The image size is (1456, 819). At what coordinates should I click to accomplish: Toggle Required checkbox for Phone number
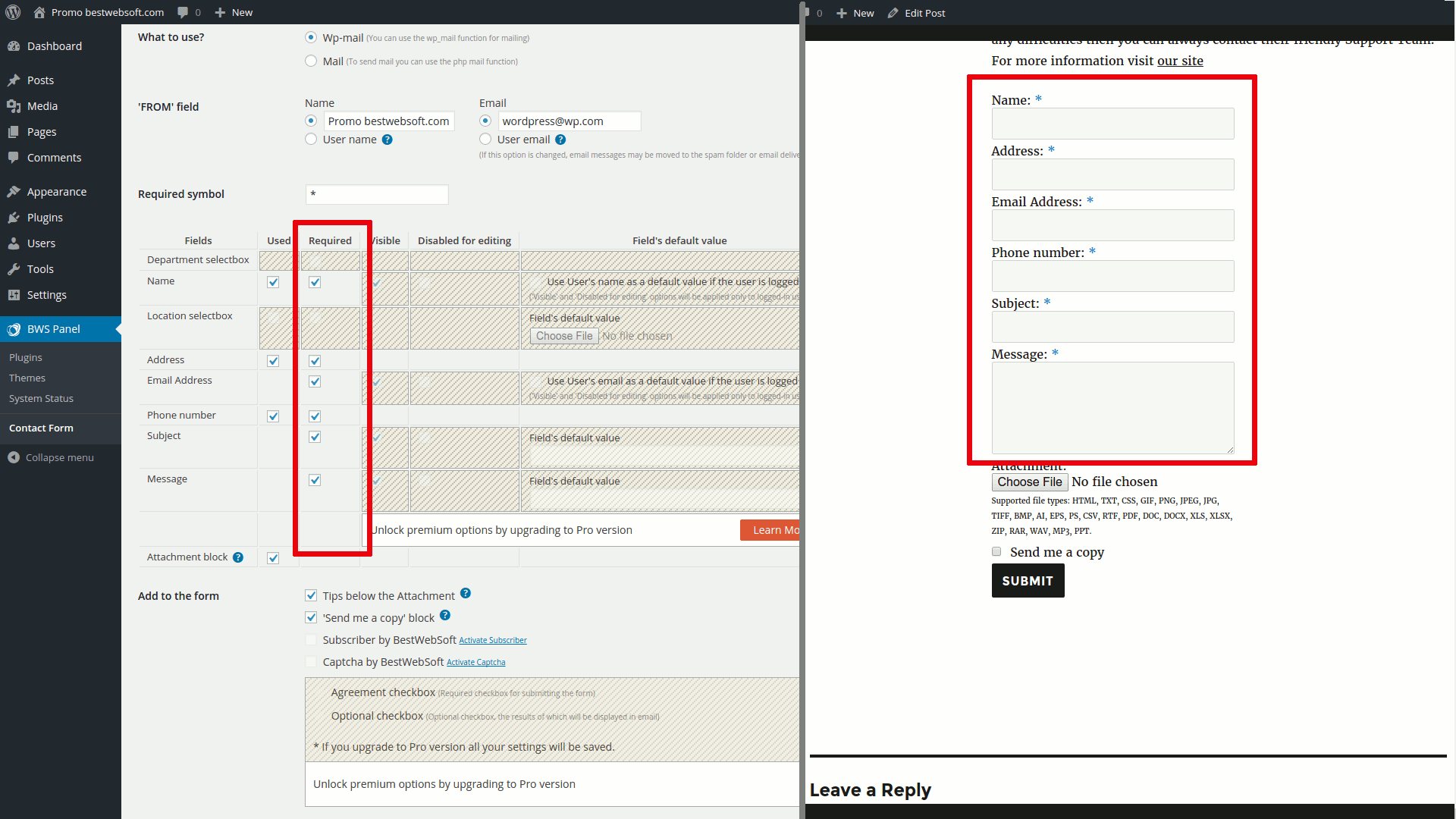pos(315,416)
